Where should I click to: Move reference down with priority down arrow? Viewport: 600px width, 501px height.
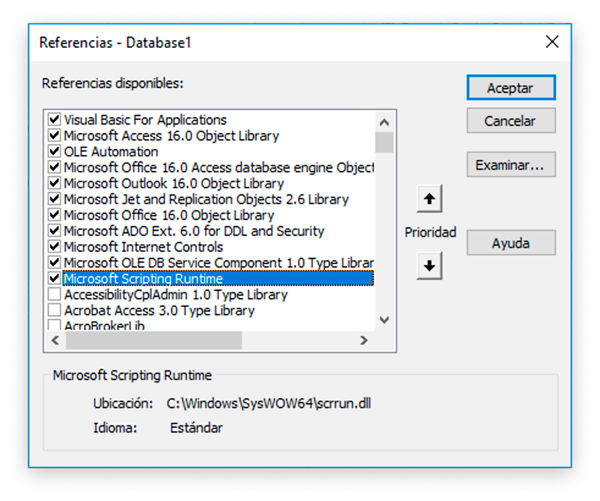(x=429, y=266)
